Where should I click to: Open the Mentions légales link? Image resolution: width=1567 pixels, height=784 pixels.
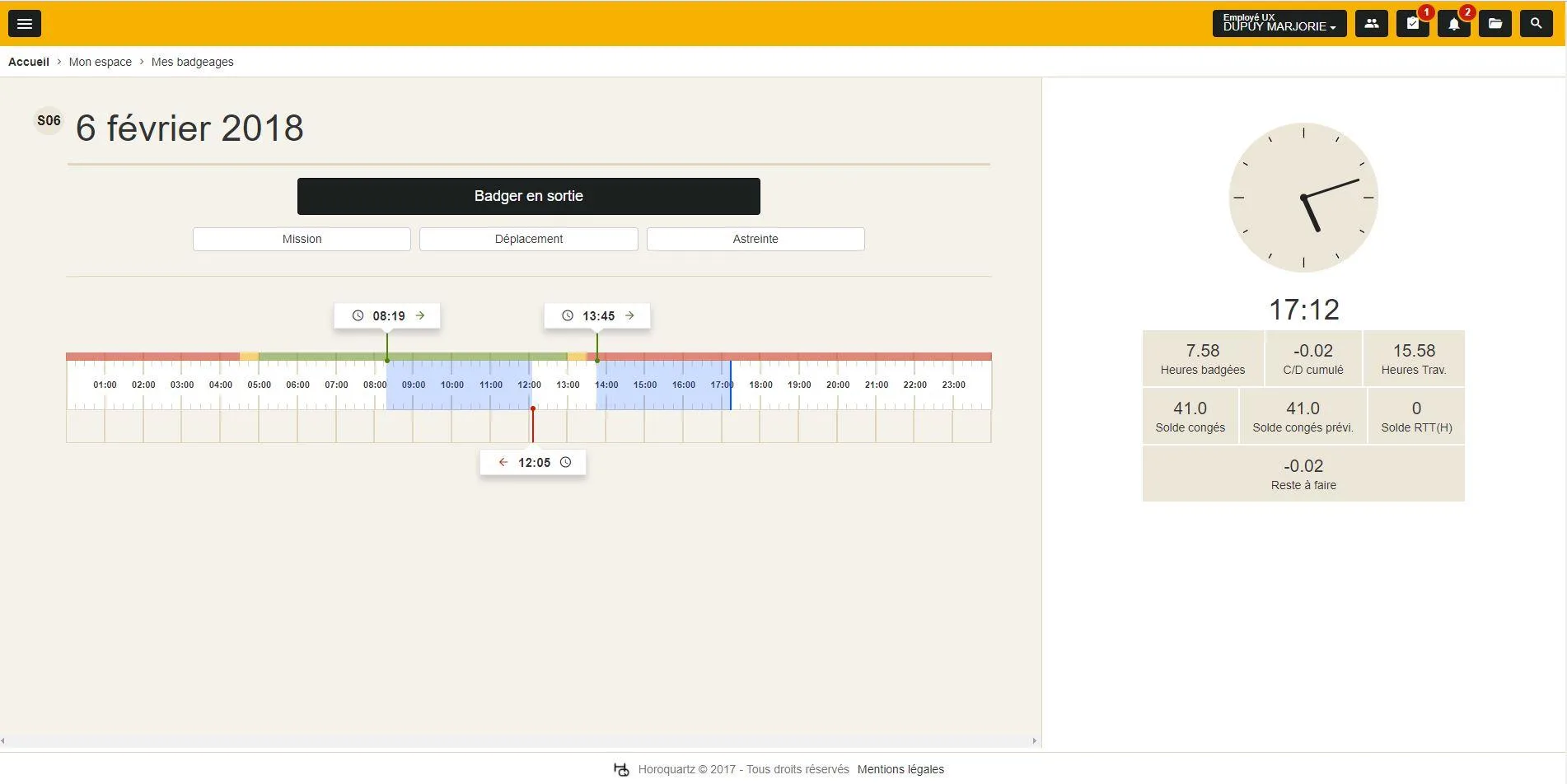900,769
